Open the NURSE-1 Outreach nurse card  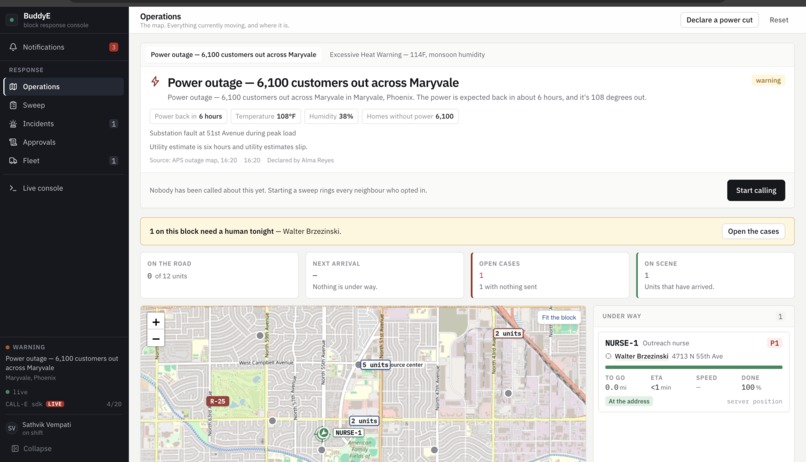pyautogui.click(x=693, y=373)
